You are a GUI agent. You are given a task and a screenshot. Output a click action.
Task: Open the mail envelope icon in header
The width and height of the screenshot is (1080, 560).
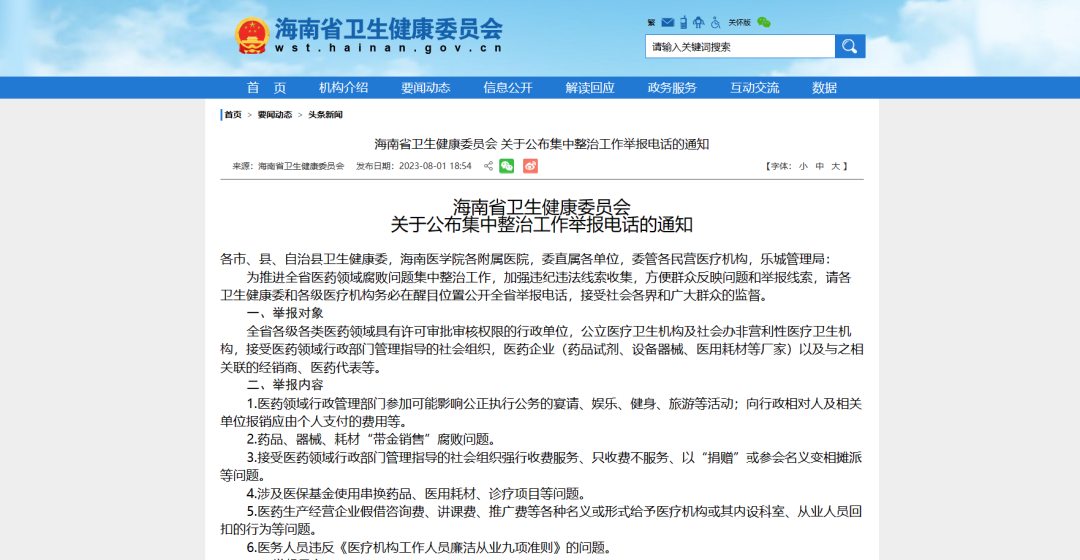(x=667, y=23)
